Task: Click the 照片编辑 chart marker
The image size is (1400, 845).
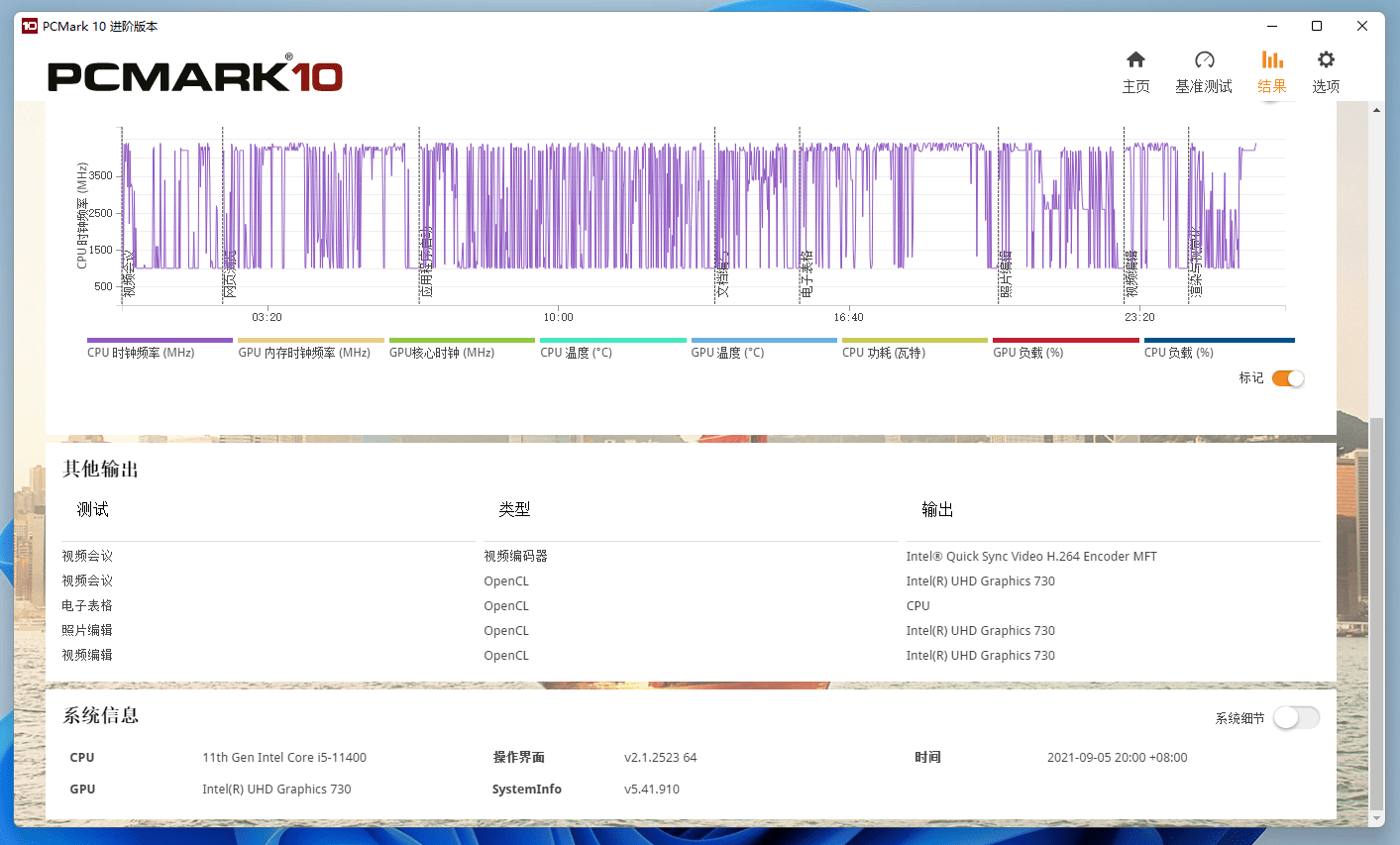Action: [1006, 273]
